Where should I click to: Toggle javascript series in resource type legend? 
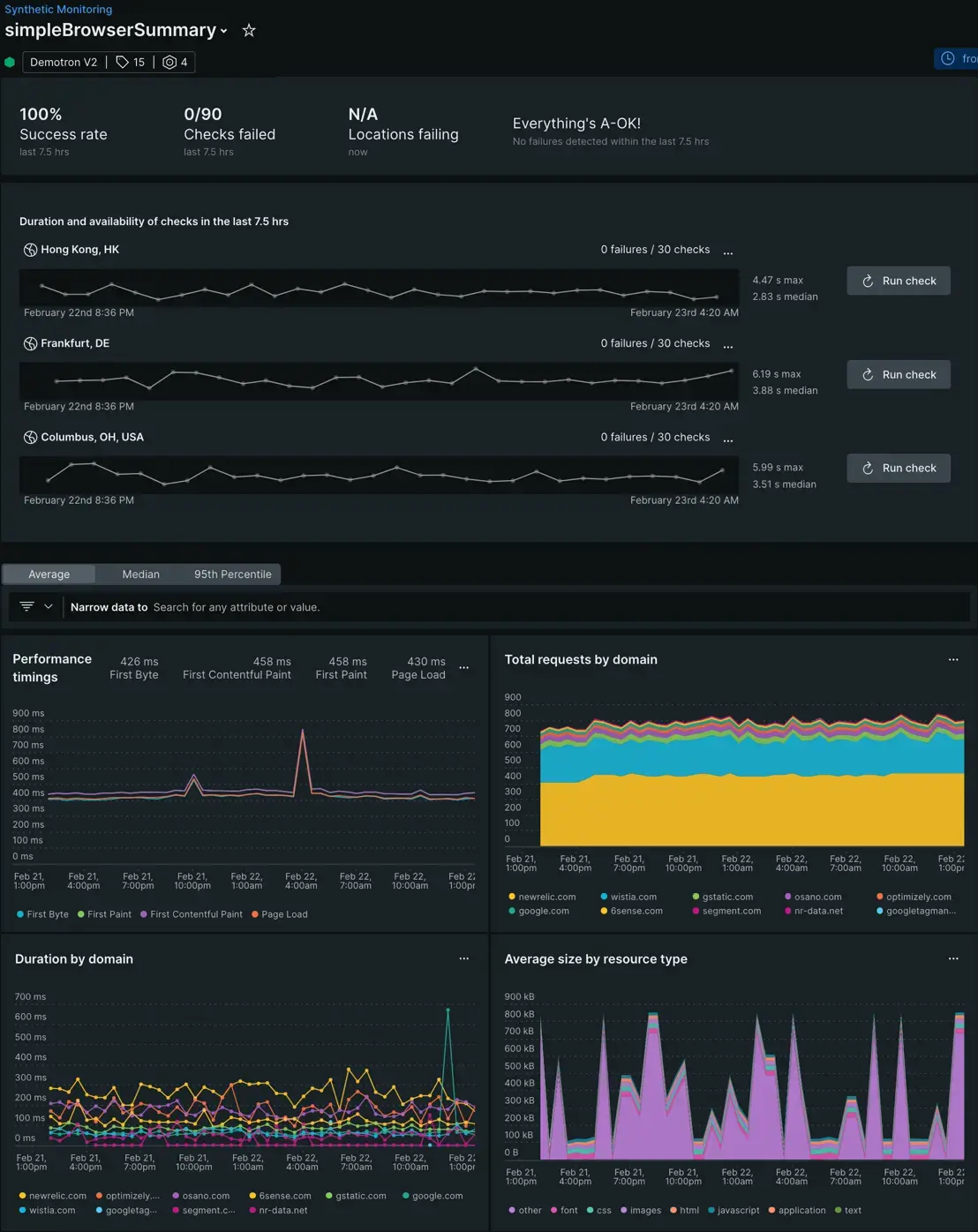[733, 1210]
